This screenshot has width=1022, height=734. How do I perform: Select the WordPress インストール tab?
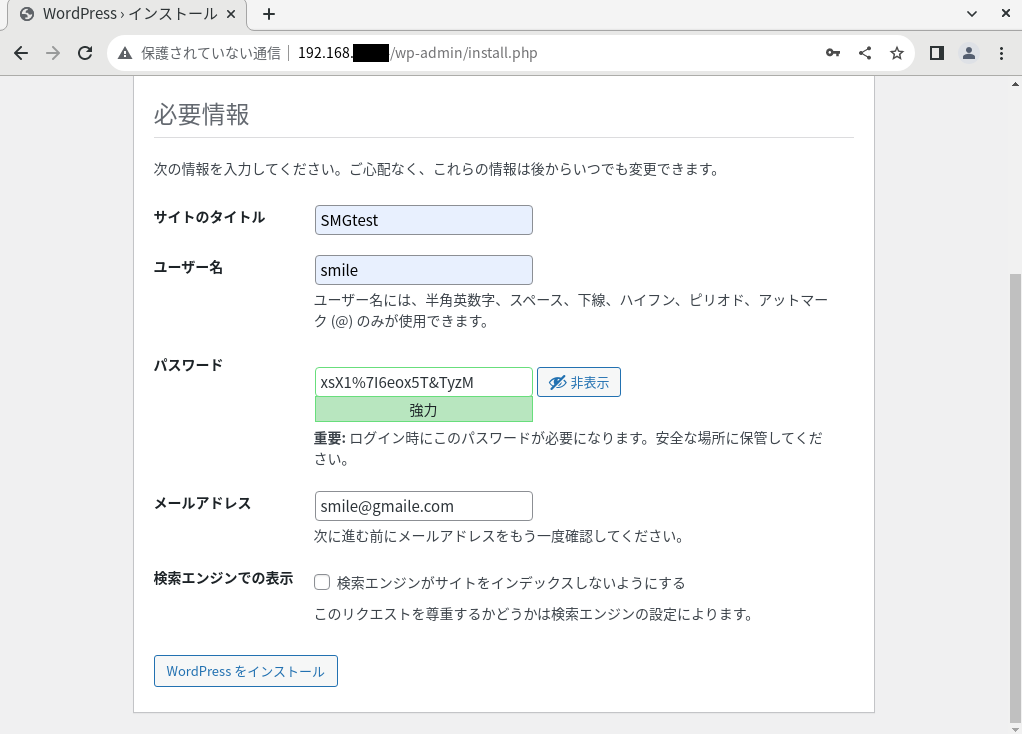coord(127,14)
